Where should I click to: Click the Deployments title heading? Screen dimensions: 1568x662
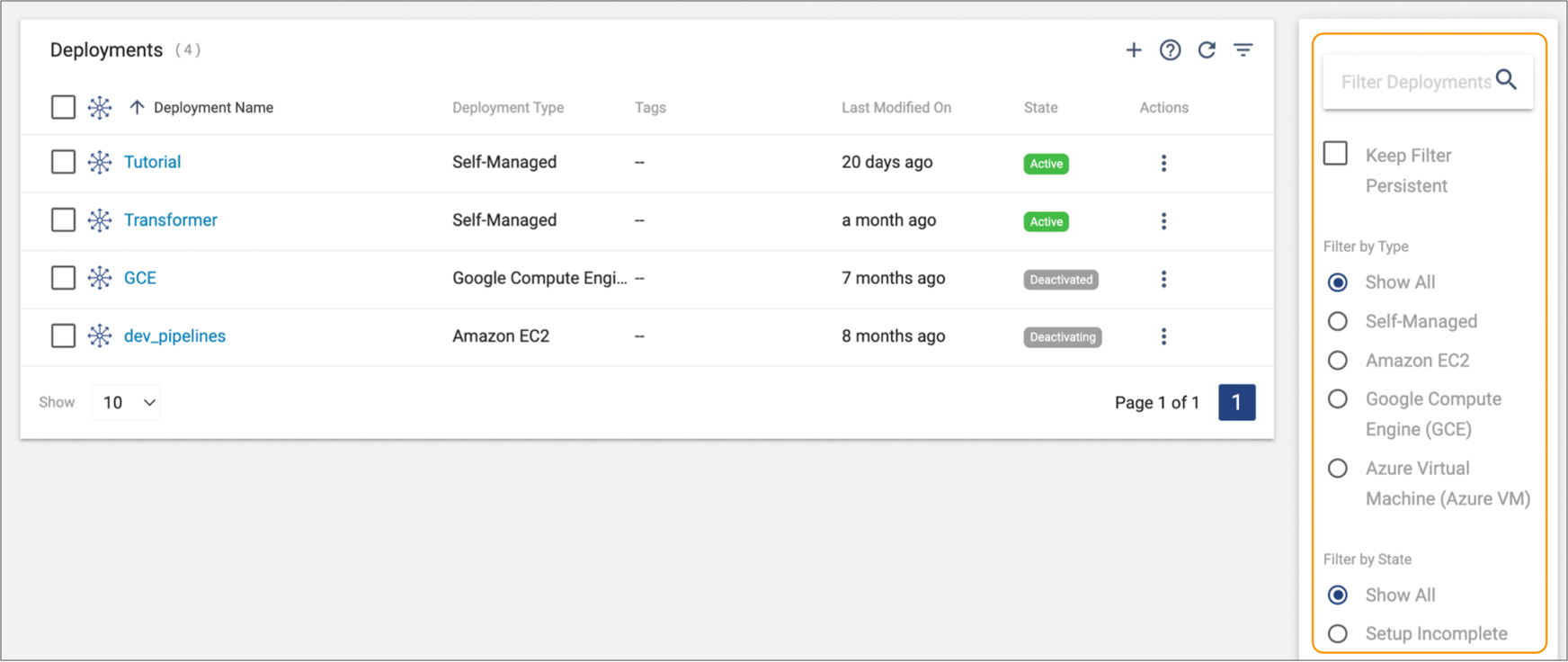coord(106,50)
